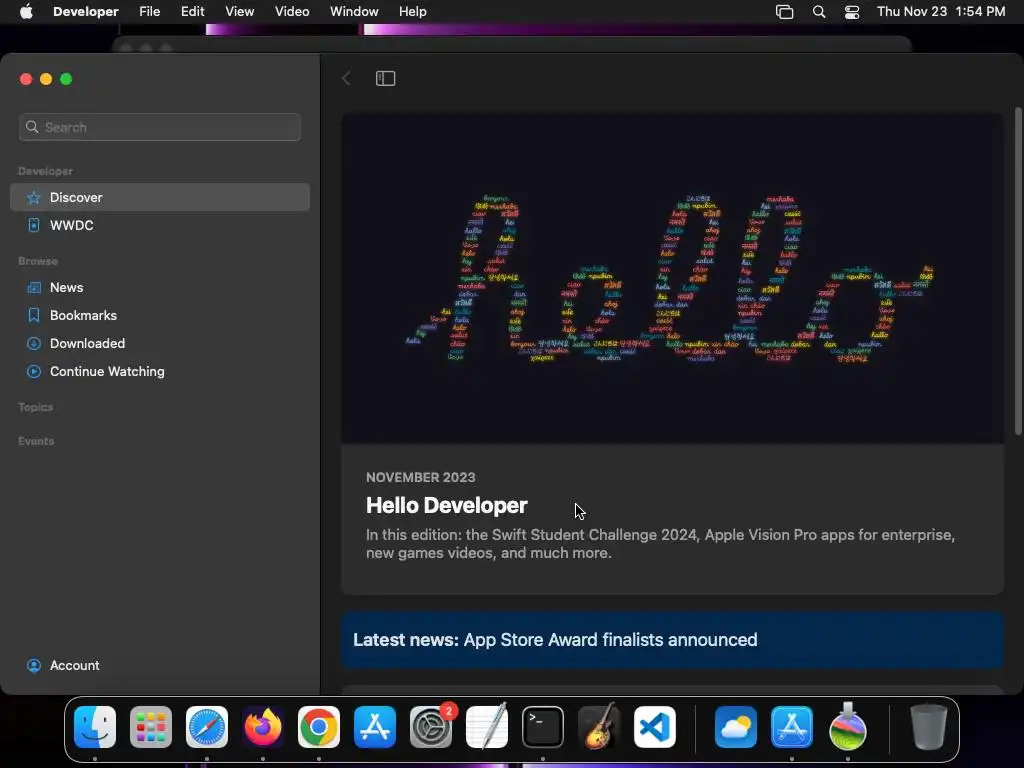Open the WWDC section
The width and height of the screenshot is (1024, 768).
pyautogui.click(x=159, y=225)
